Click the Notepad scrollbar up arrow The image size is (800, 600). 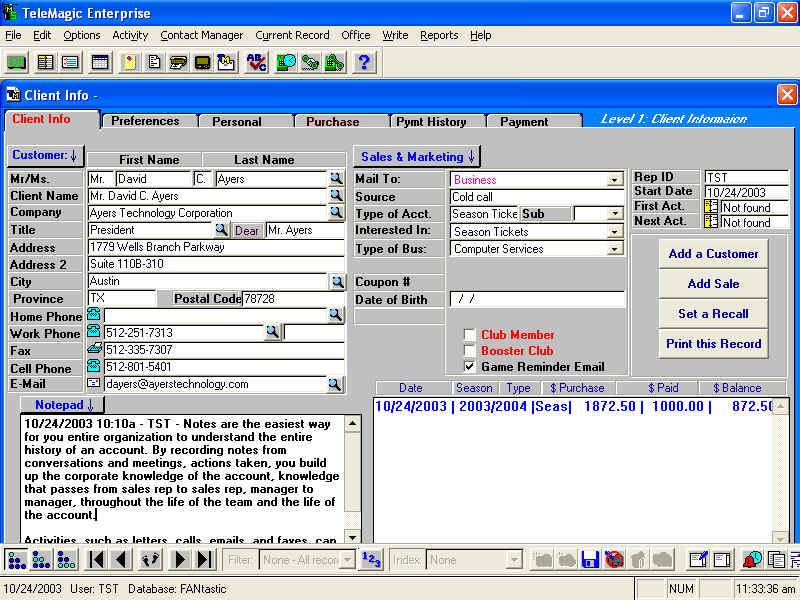click(353, 423)
